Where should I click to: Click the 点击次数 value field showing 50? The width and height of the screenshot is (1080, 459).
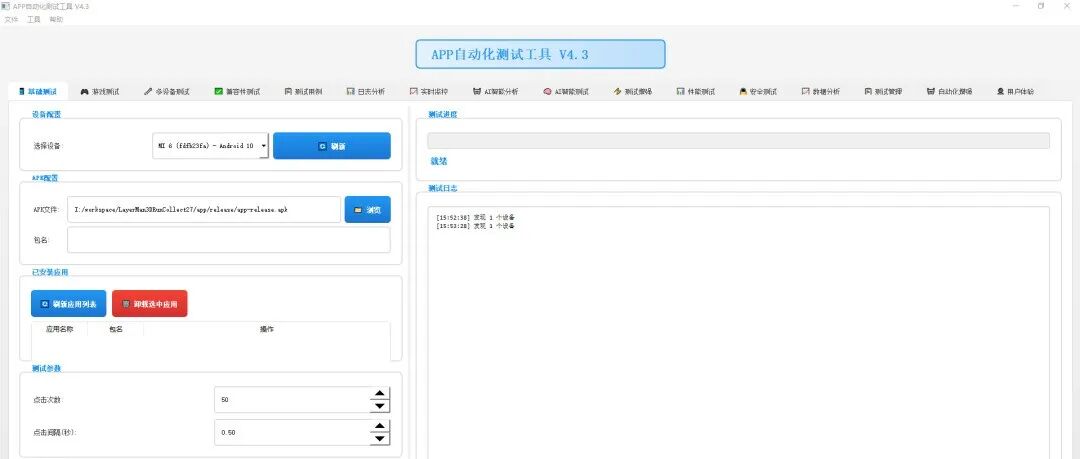(292, 400)
